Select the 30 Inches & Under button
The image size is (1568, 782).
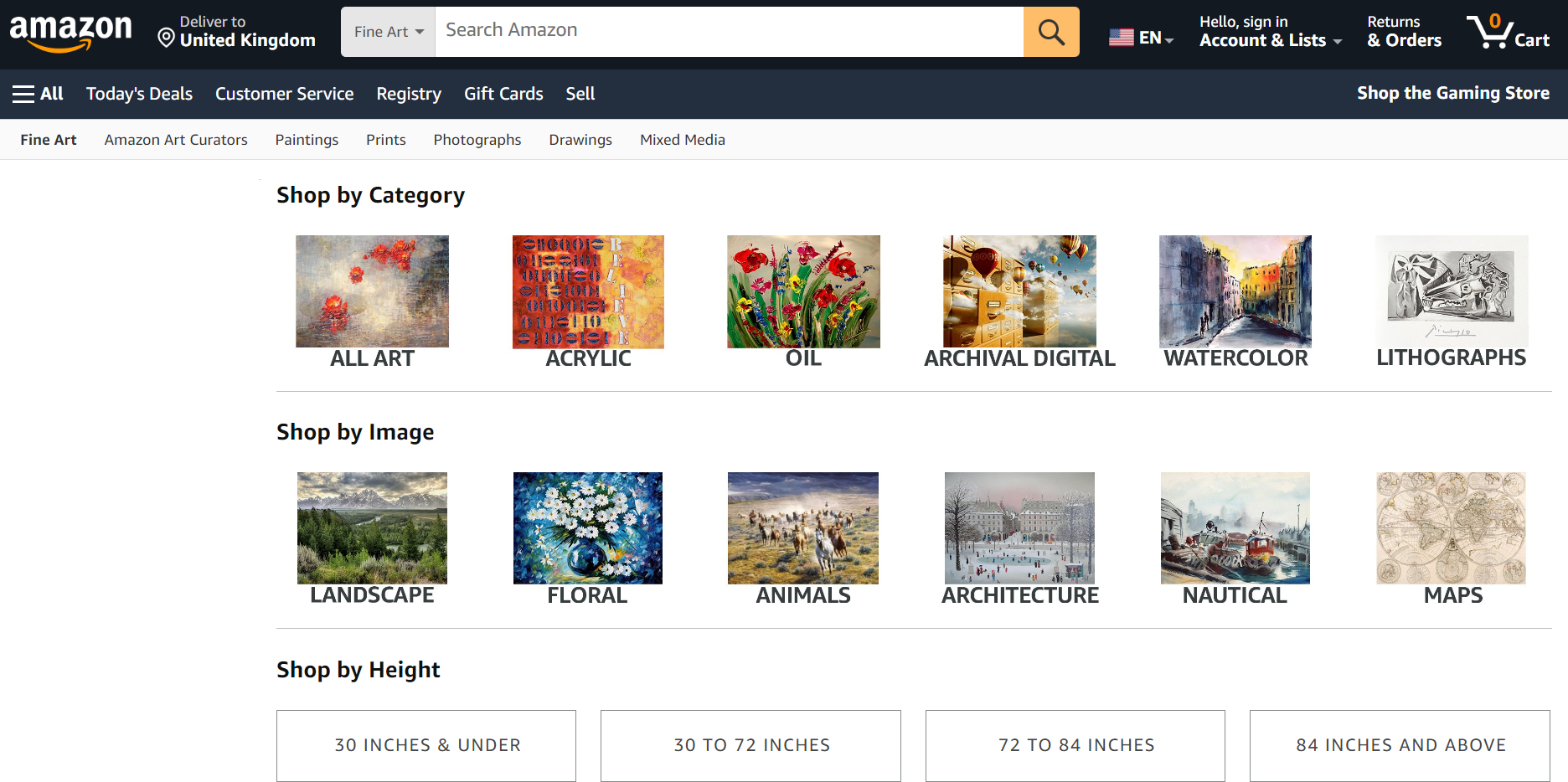[x=426, y=745]
